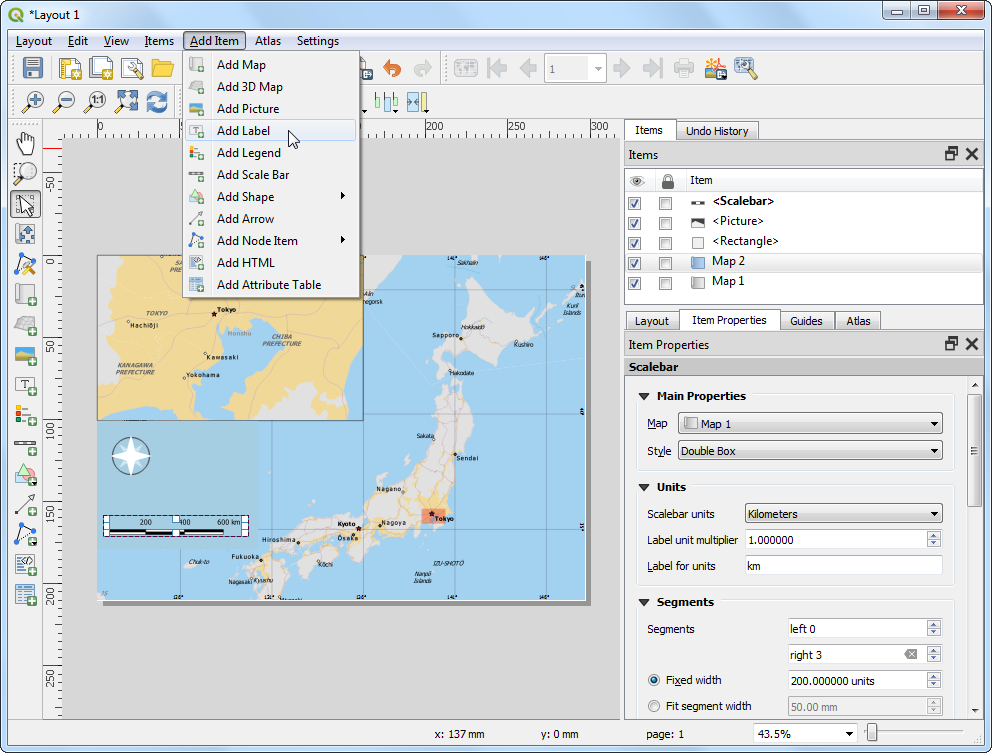The image size is (992, 753).
Task: Click the Undo arrow icon
Action: [392, 68]
